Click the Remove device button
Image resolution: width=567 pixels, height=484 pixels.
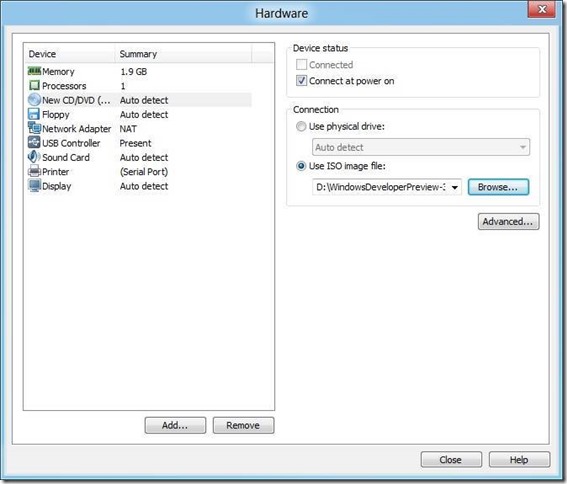click(243, 425)
